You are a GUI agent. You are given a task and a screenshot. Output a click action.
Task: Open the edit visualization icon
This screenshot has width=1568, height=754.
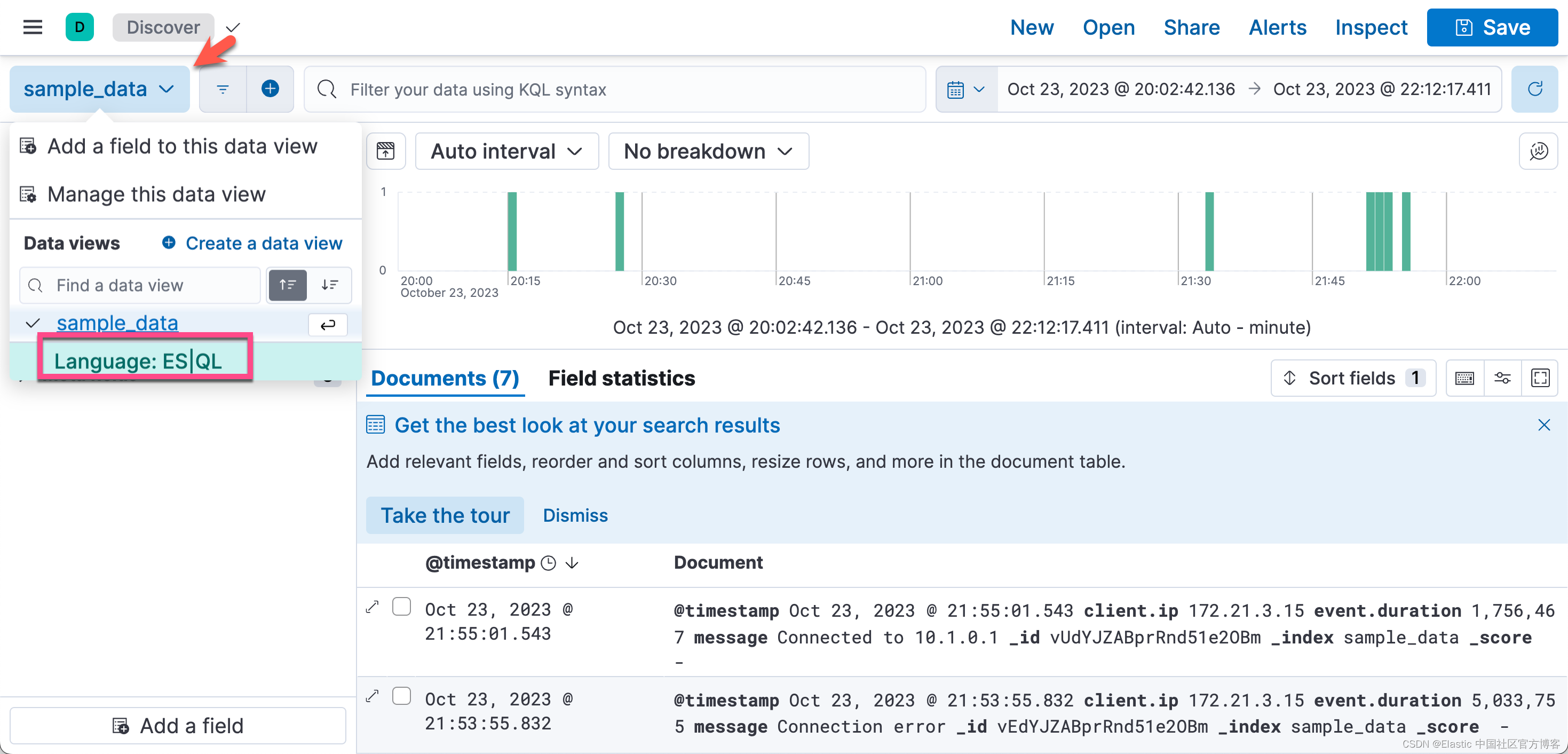(x=1538, y=151)
